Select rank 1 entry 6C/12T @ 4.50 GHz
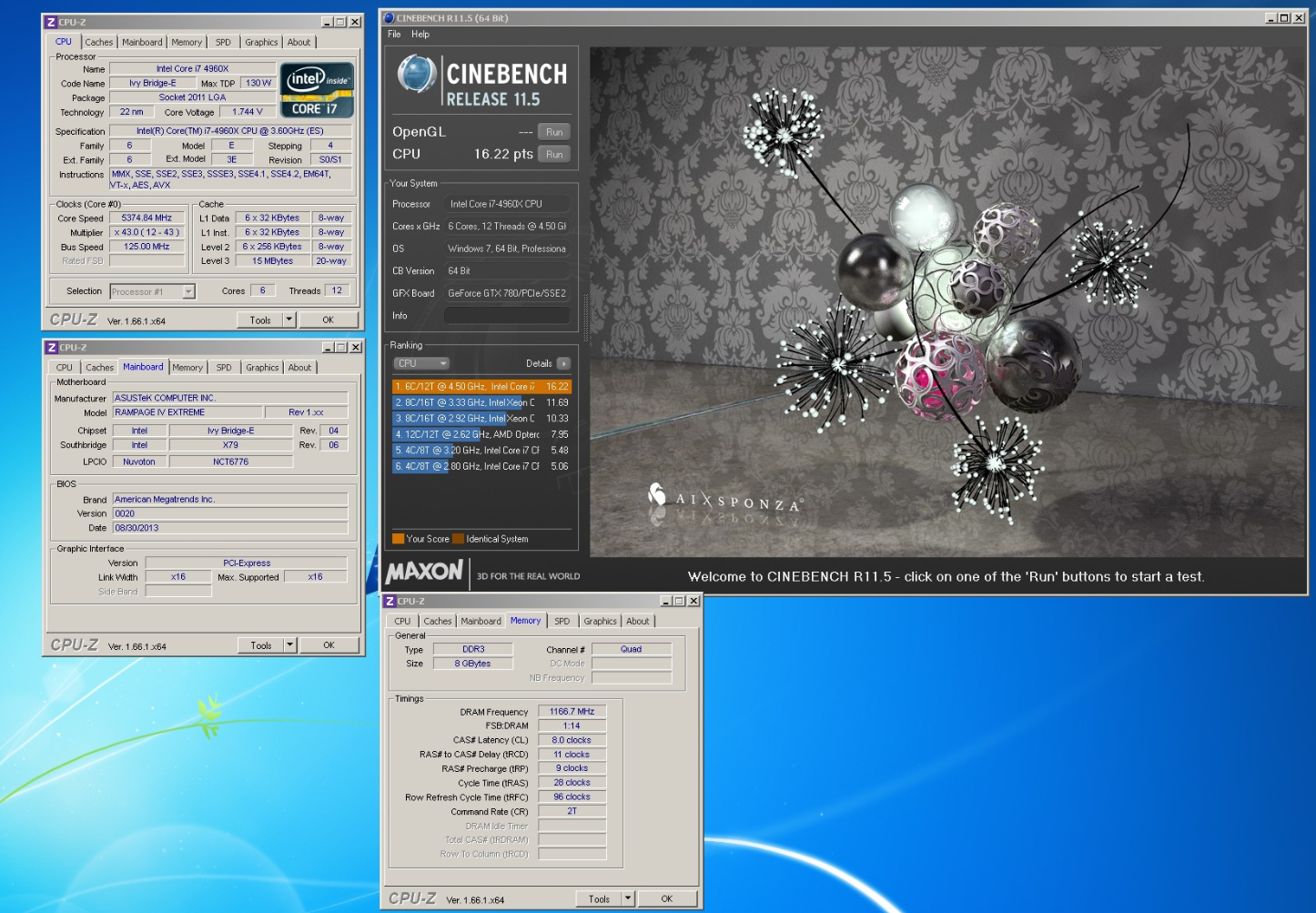The height and width of the screenshot is (913, 1316). [x=481, y=387]
